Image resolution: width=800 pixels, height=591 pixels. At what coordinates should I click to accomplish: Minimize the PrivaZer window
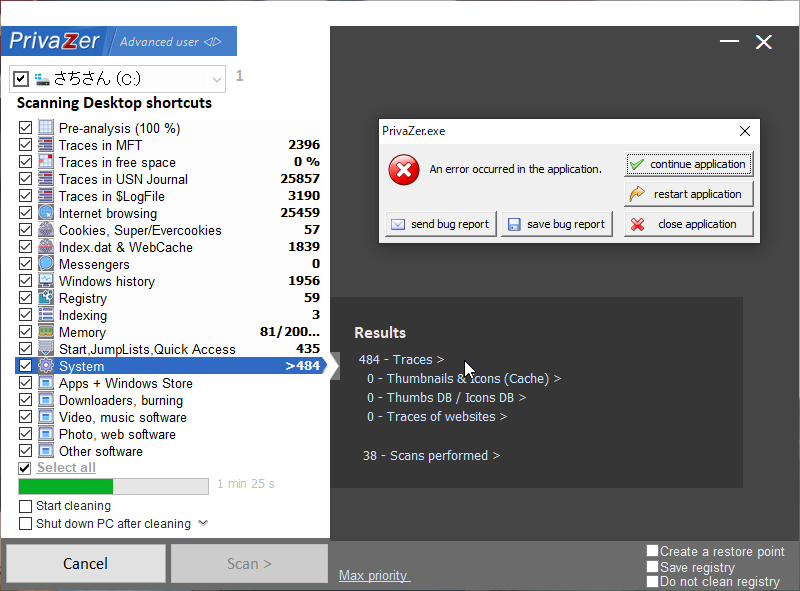click(730, 41)
